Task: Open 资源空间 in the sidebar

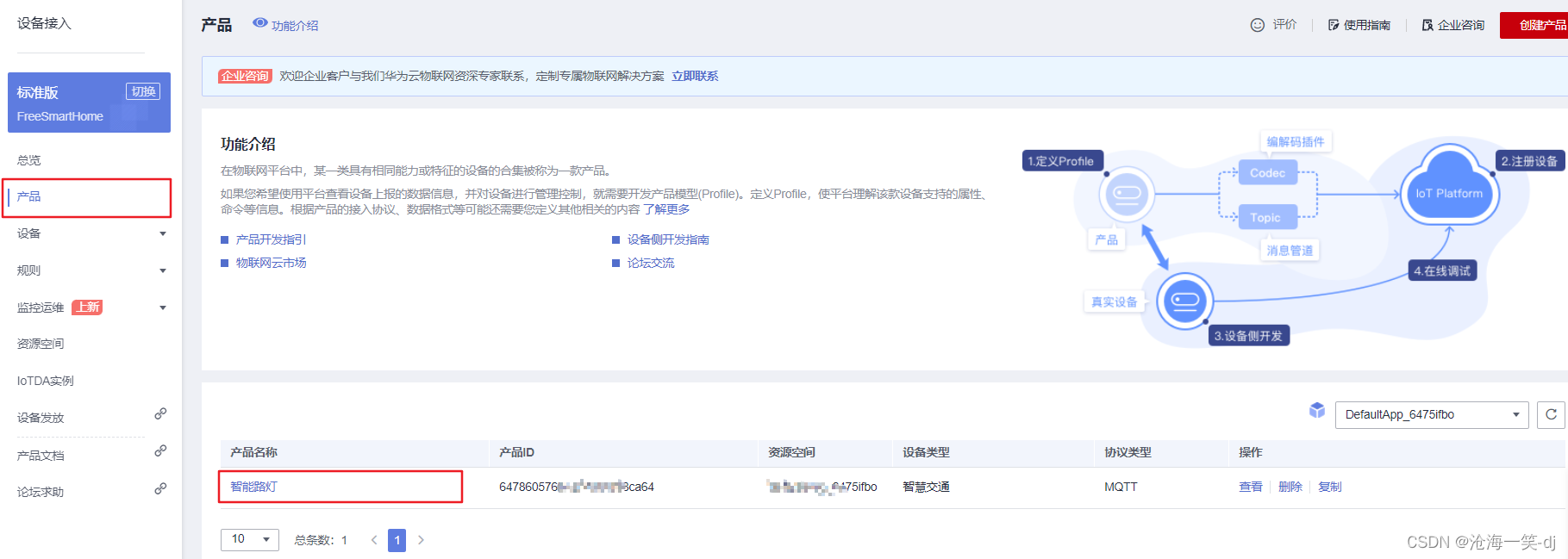Action: (x=41, y=344)
